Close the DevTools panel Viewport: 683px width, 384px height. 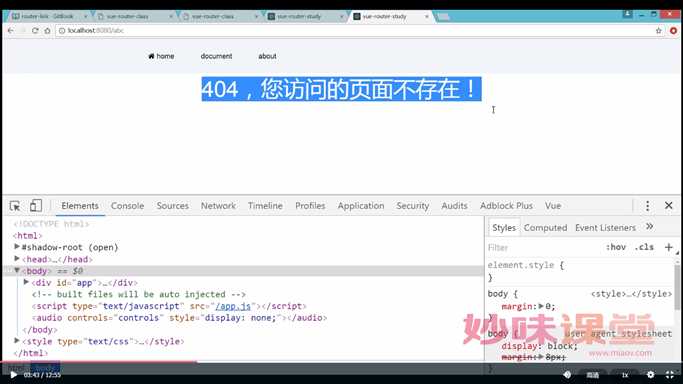(669, 205)
